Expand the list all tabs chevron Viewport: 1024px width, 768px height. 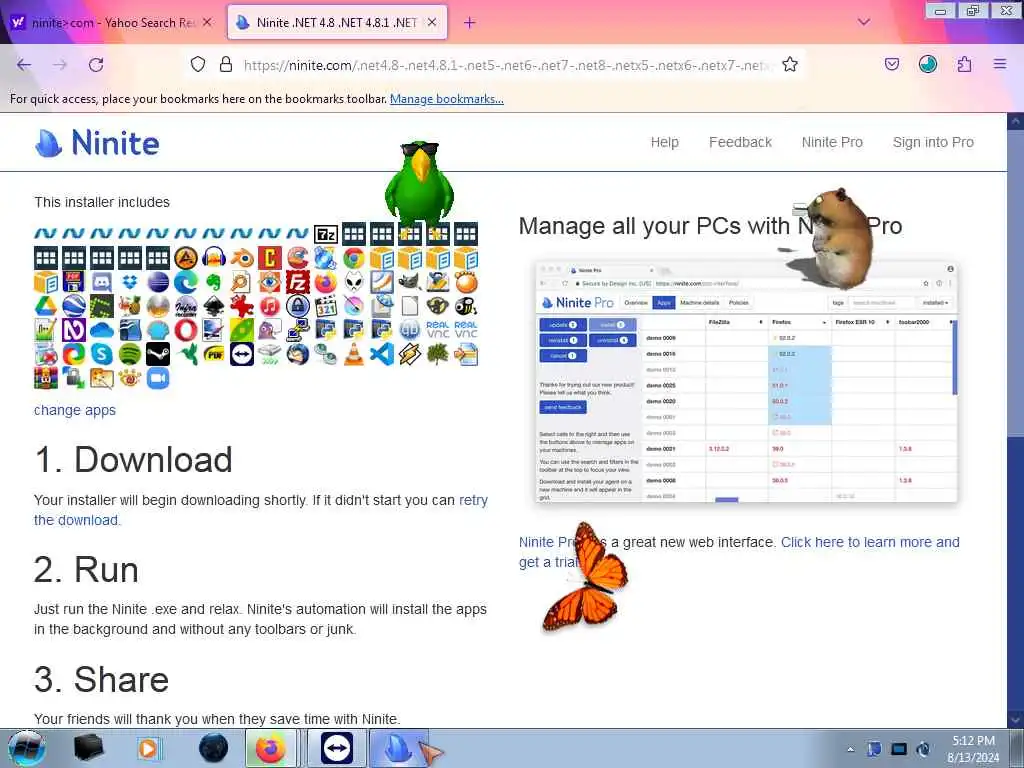click(863, 22)
